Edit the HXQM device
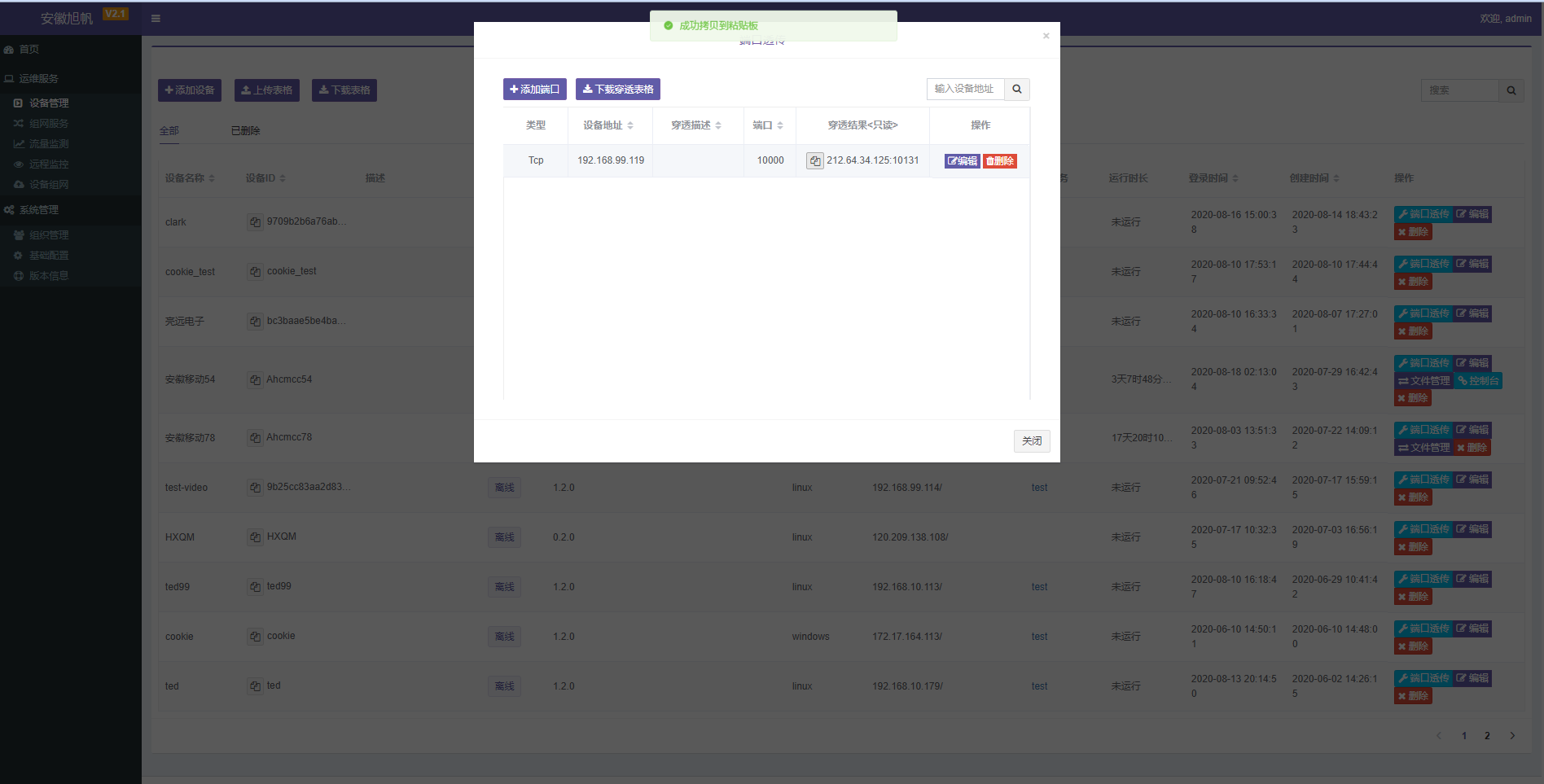1544x784 pixels. pyautogui.click(x=1472, y=529)
